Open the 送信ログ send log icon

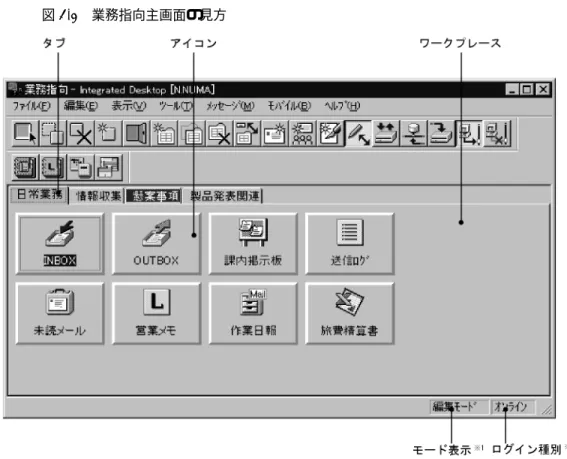pos(349,243)
